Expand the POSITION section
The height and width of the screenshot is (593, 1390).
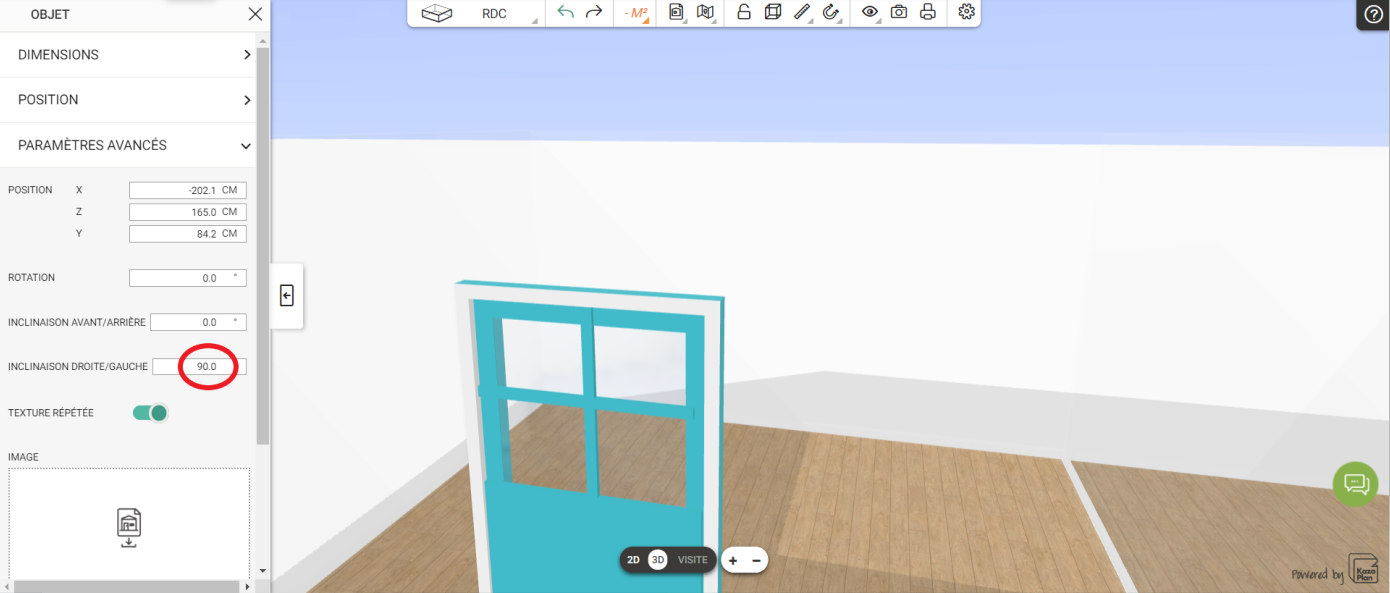coord(128,100)
